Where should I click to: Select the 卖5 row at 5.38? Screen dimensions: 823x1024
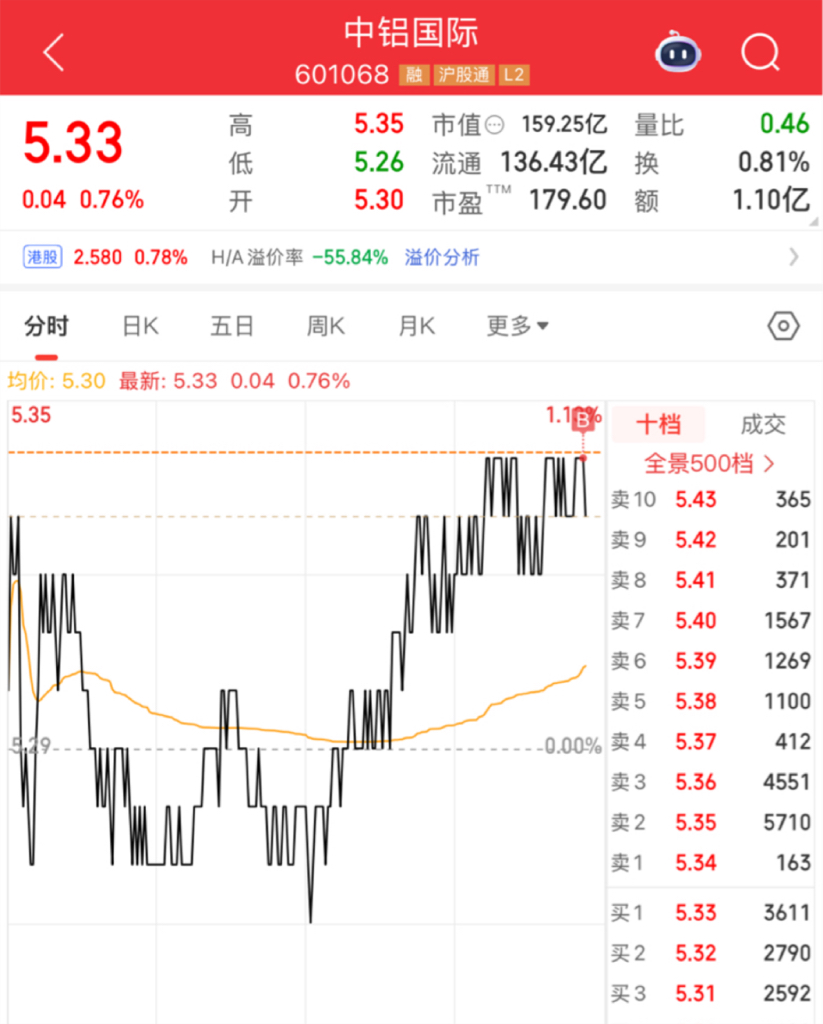(711, 701)
